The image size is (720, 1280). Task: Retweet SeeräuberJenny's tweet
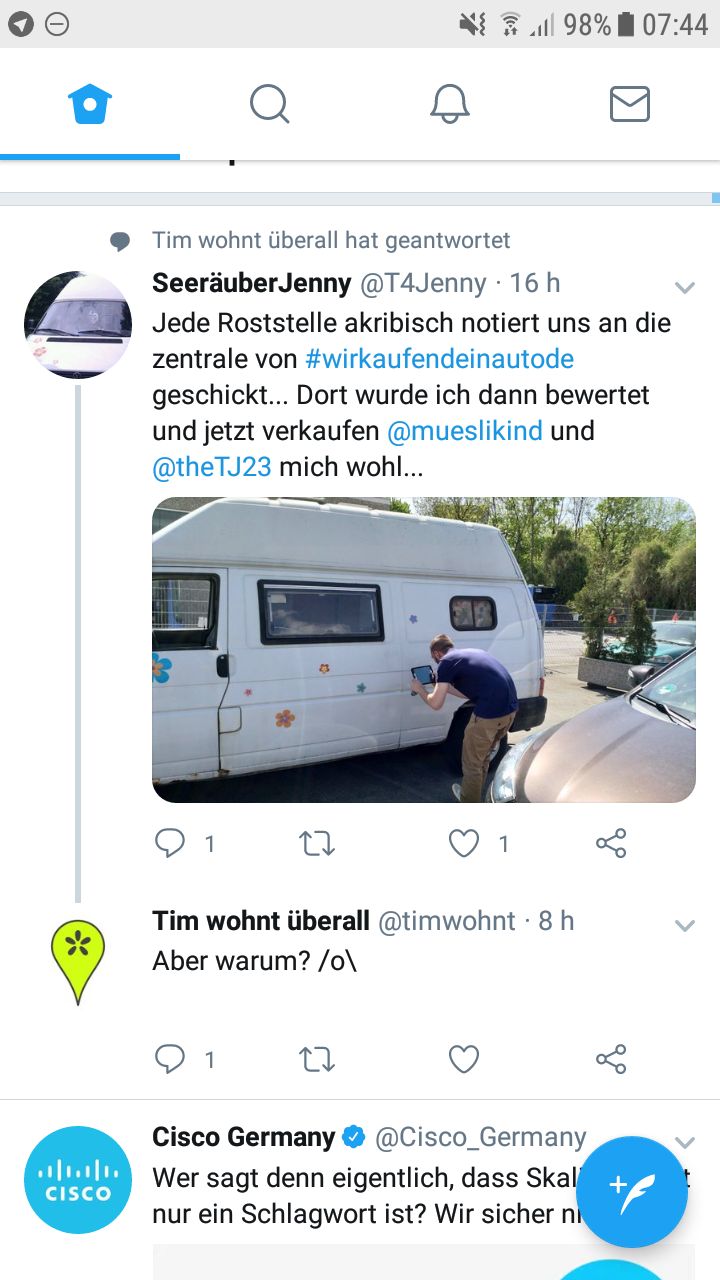[317, 844]
